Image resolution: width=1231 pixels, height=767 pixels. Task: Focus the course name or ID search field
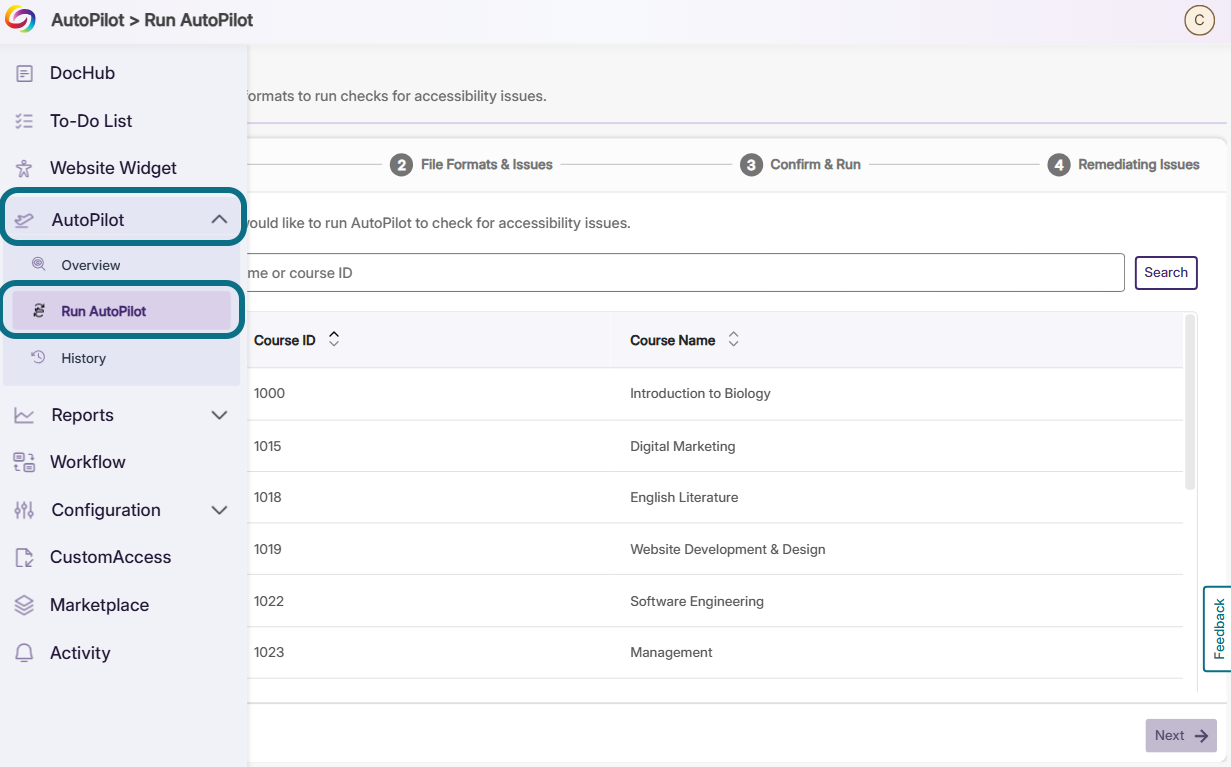(x=686, y=273)
